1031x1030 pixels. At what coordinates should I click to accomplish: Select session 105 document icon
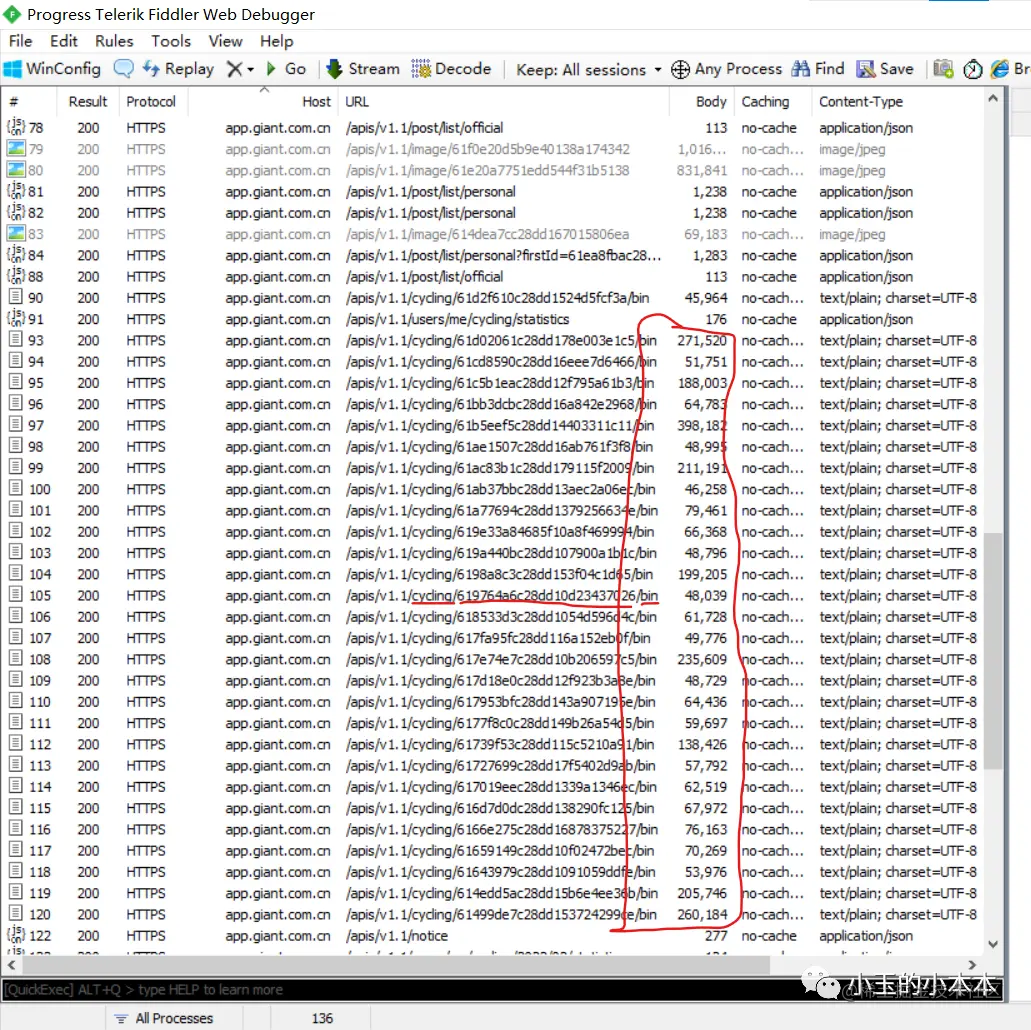[x=15, y=595]
